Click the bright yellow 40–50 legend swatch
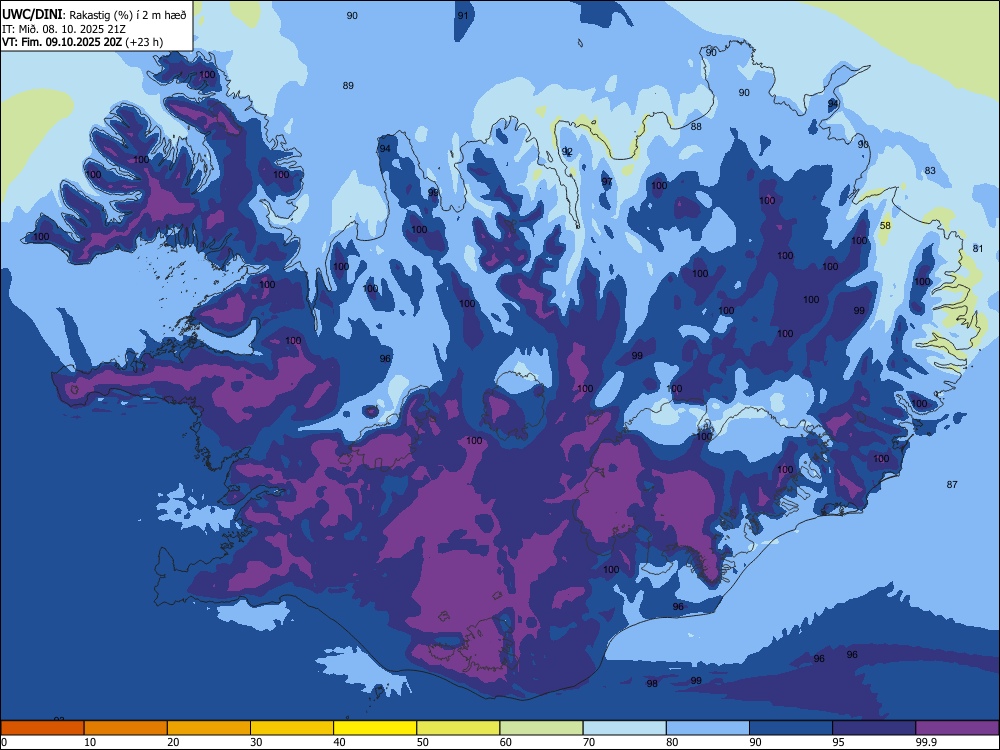 pyautogui.click(x=375, y=728)
